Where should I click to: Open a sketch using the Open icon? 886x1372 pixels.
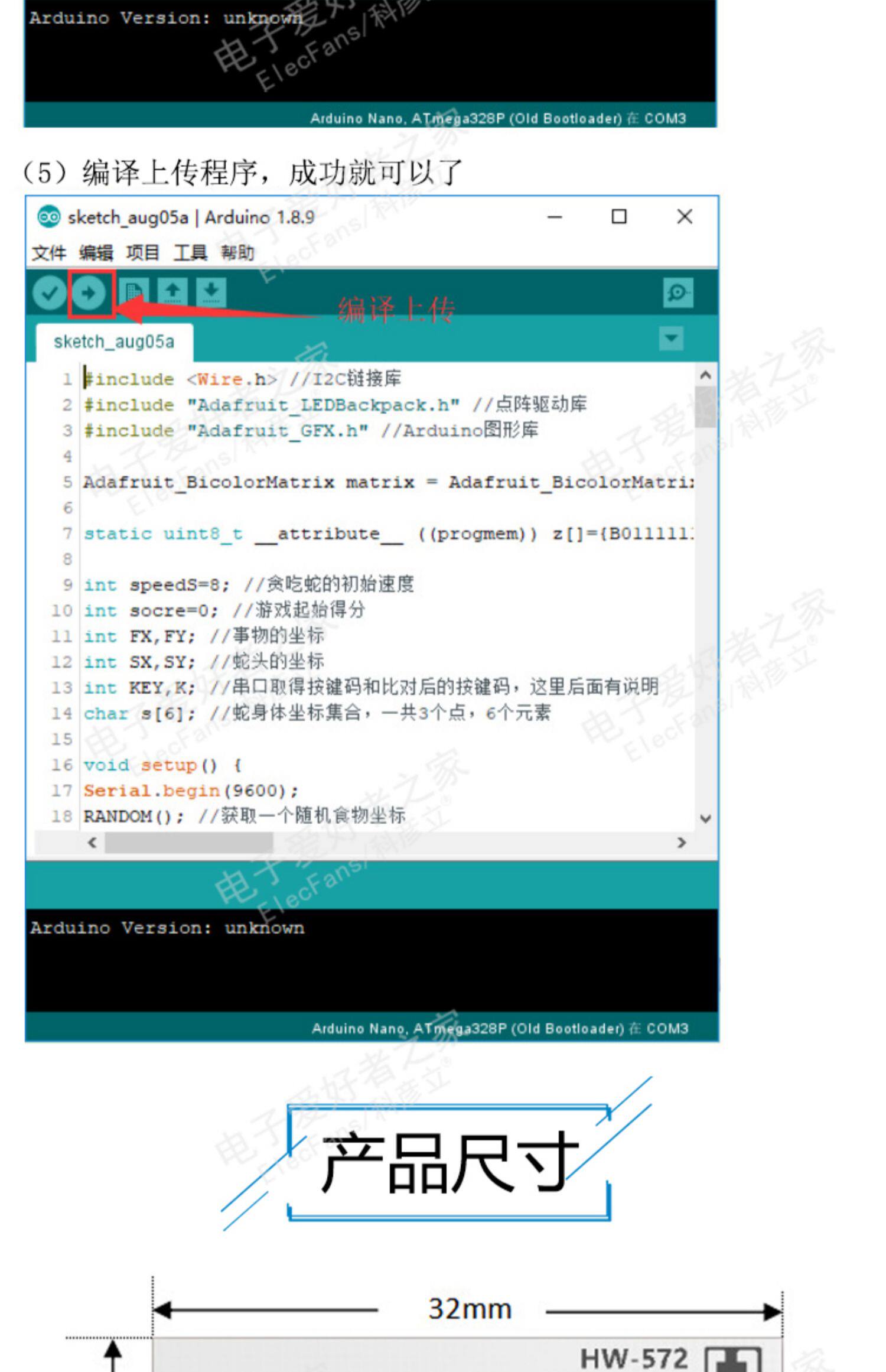click(x=172, y=292)
